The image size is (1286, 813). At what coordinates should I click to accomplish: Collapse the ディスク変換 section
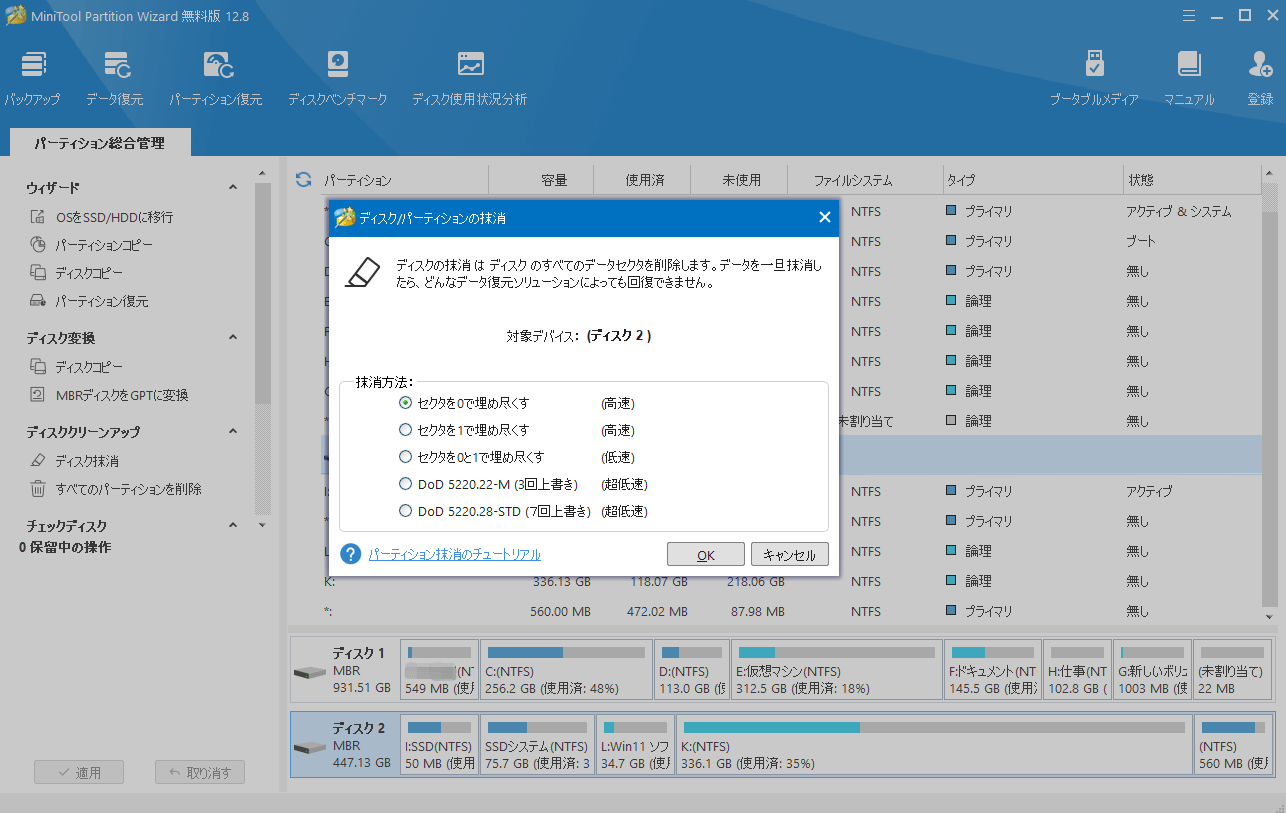click(233, 338)
